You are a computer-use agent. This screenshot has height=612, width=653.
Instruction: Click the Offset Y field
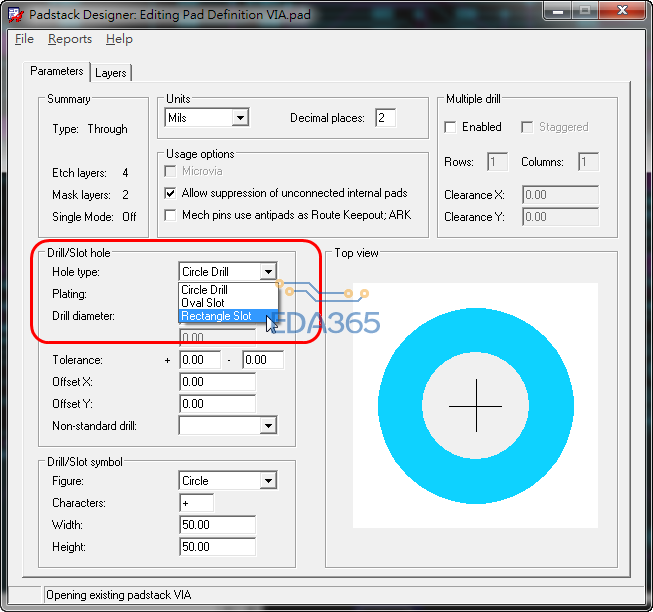[217, 404]
